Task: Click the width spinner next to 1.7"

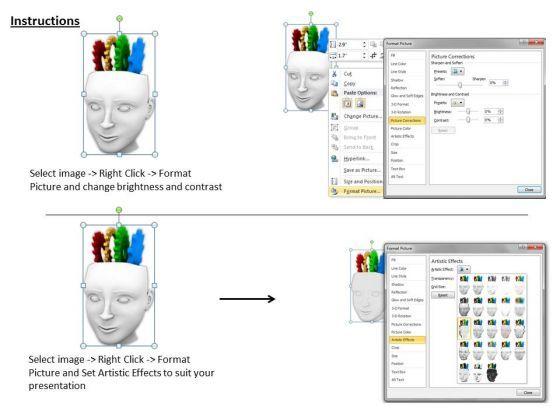Action: [364, 56]
